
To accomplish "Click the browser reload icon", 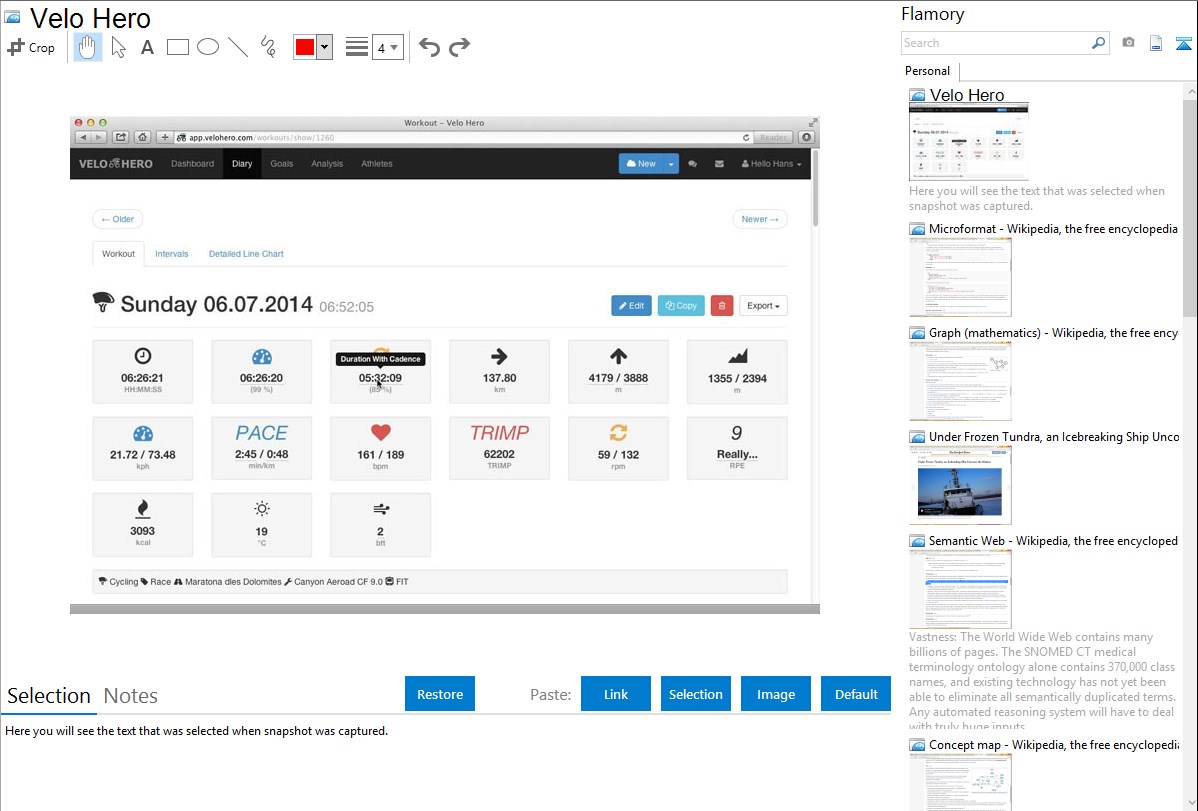I will 746,138.
